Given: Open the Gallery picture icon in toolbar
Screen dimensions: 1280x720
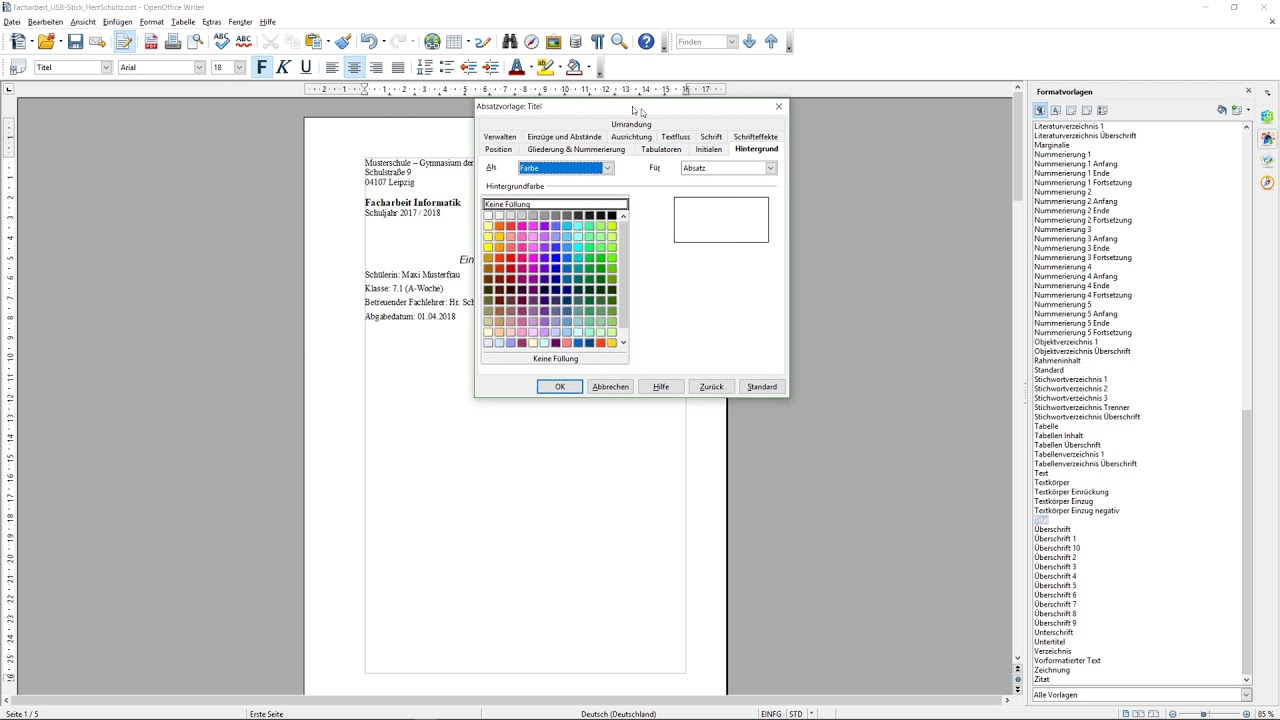Looking at the screenshot, I should [x=554, y=42].
